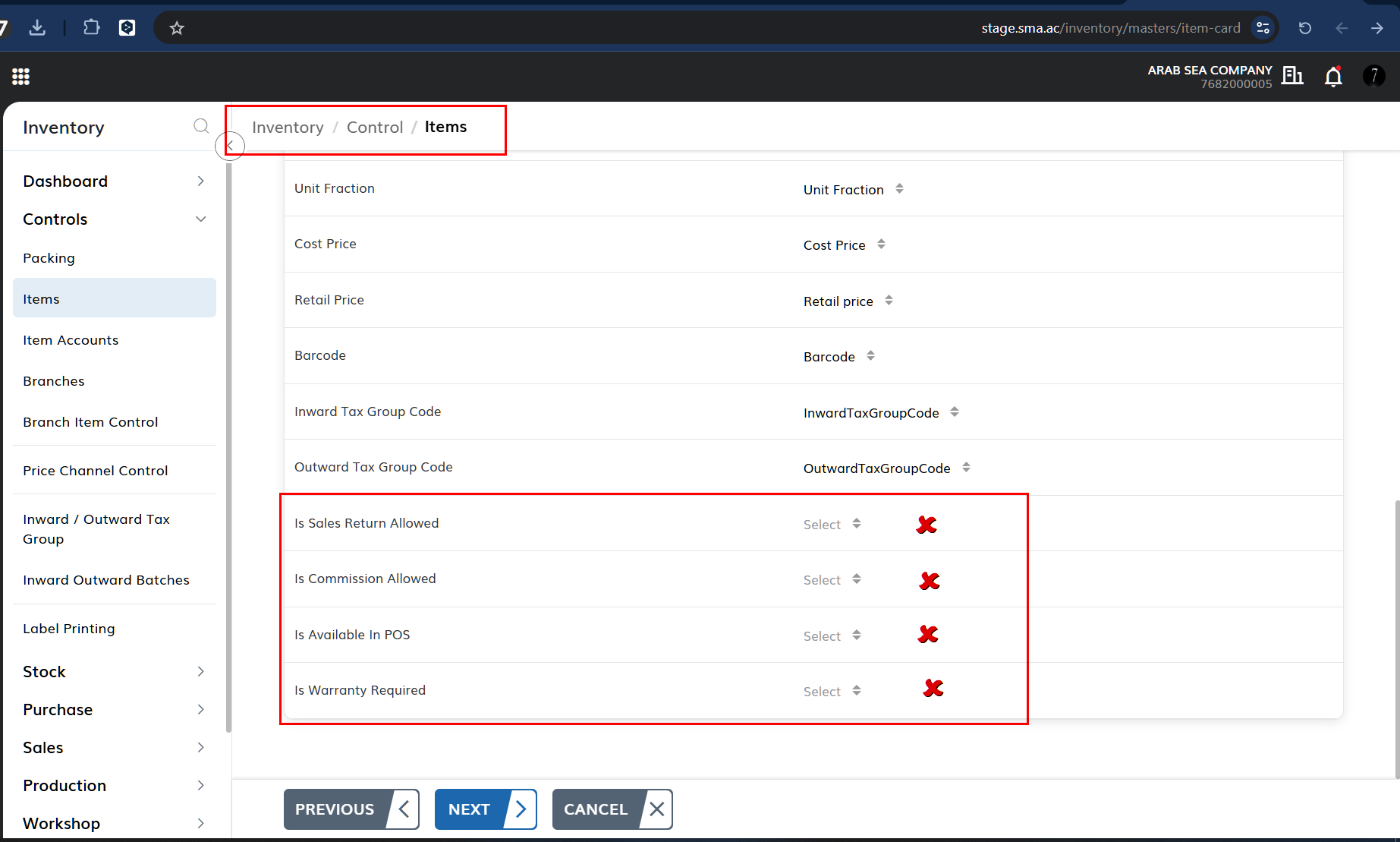Collapse the sidebar with the arrow button
The width and height of the screenshot is (1400, 842).
click(230, 145)
